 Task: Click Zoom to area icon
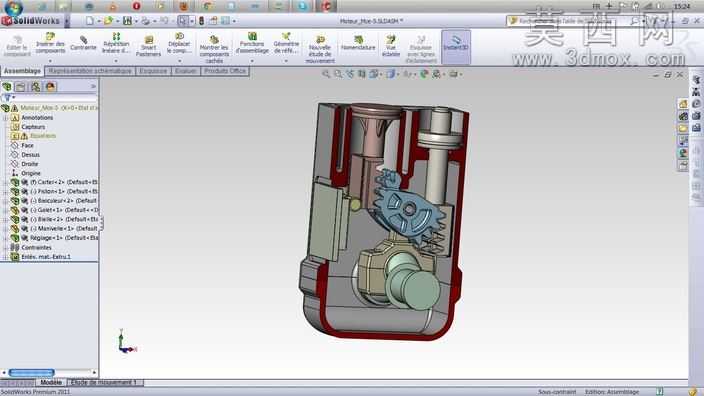tap(338, 74)
